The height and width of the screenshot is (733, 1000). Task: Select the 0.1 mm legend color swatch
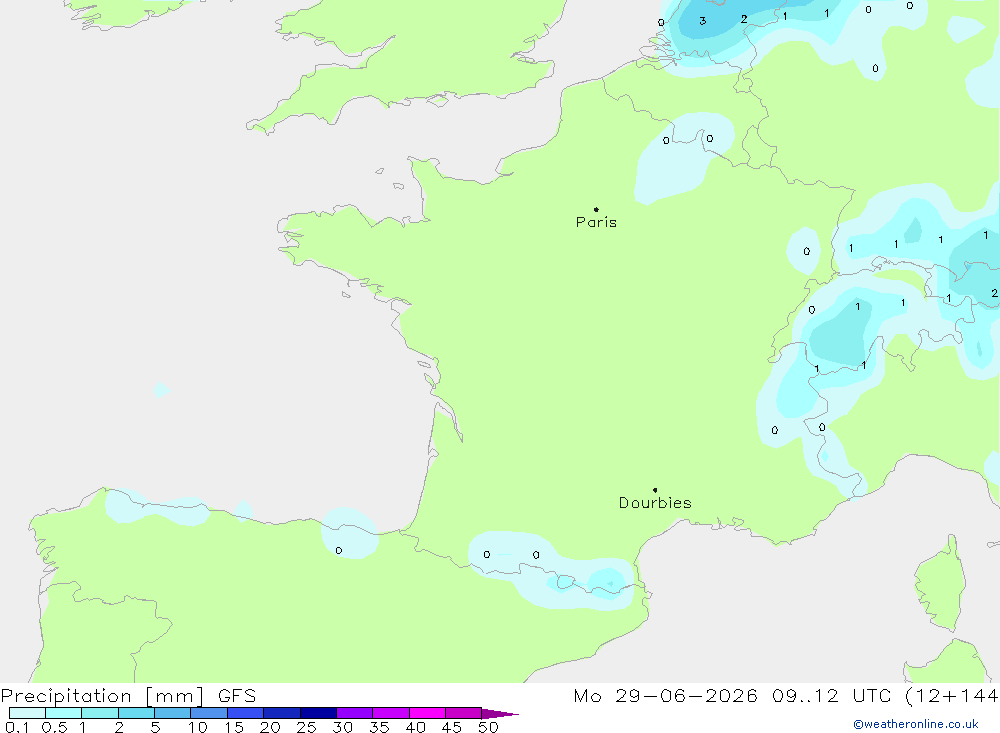tap(27, 713)
